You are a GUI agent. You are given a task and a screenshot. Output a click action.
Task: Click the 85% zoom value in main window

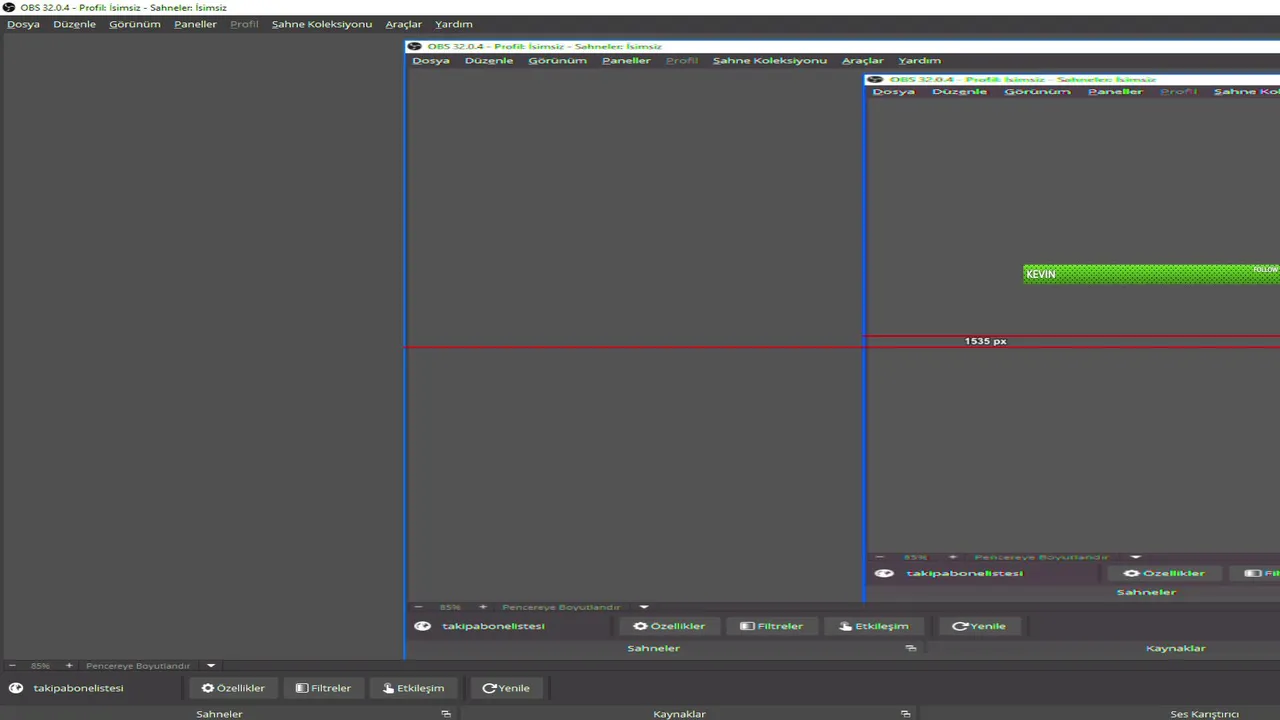pyautogui.click(x=40, y=666)
